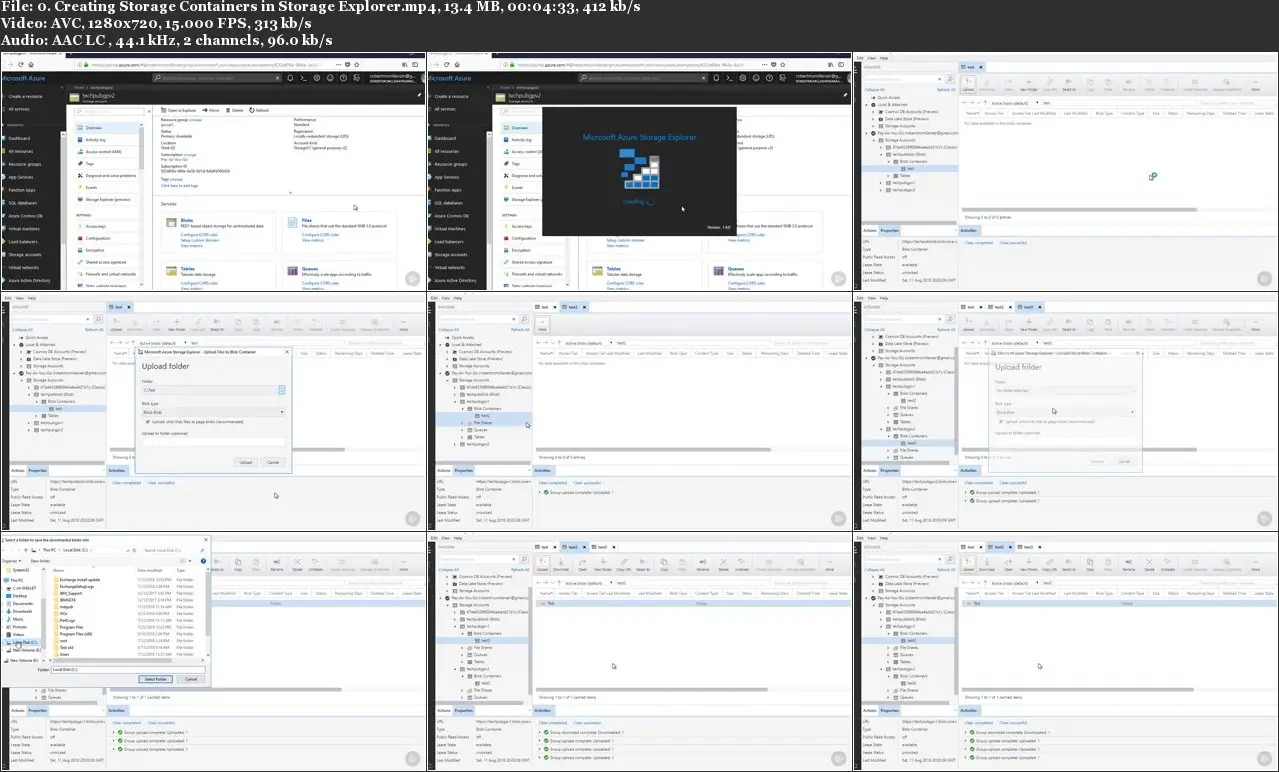Select the Properties tab in the fourth frame
The image size is (1279, 772).
tap(37, 470)
